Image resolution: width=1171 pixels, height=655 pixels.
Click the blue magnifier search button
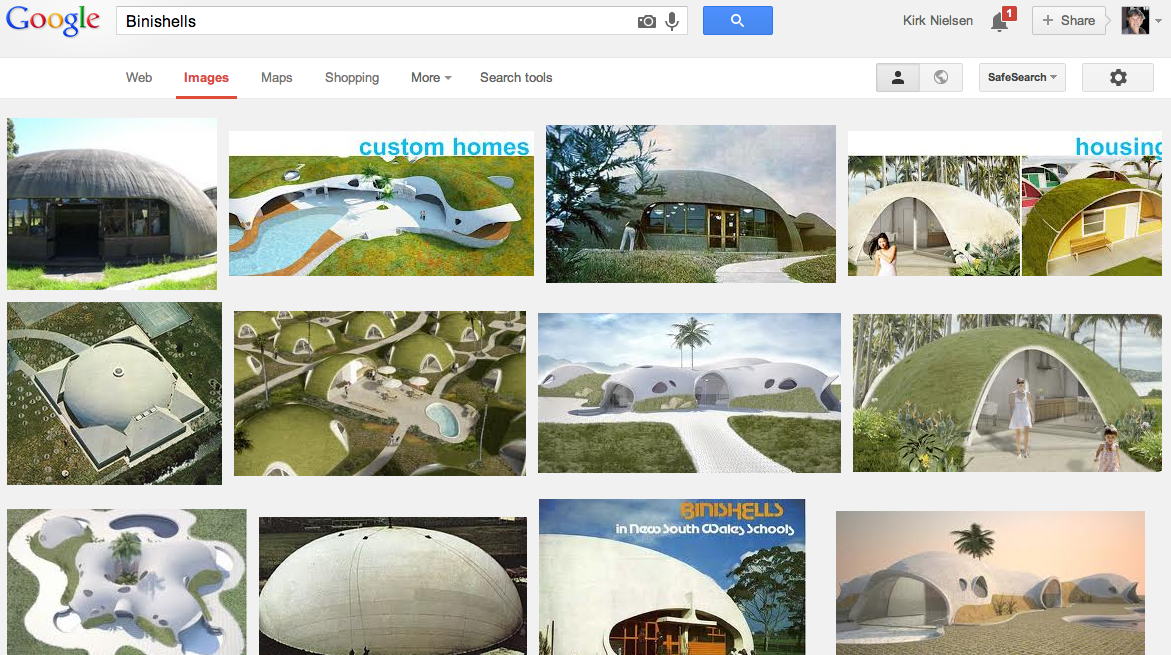pos(738,21)
